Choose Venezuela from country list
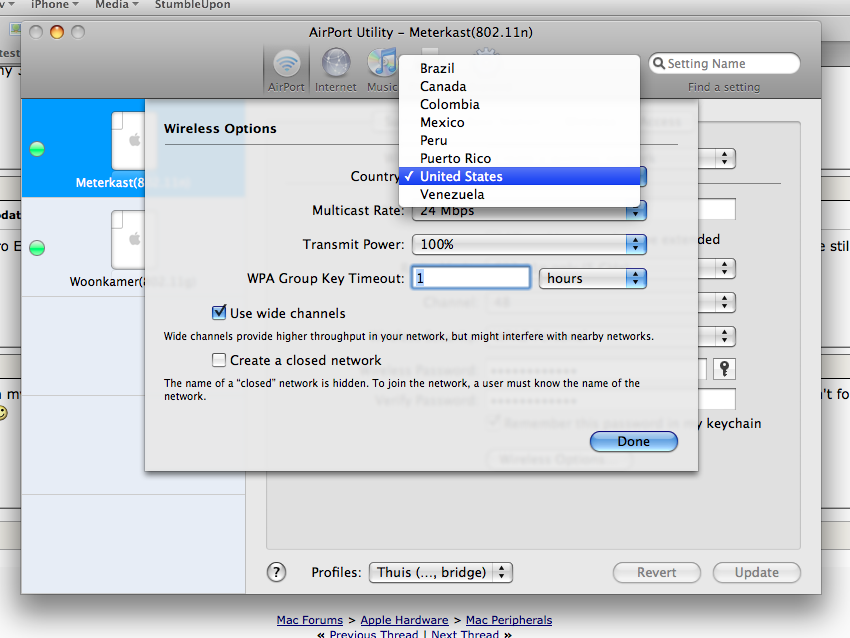The image size is (850, 638). pyautogui.click(x=519, y=194)
